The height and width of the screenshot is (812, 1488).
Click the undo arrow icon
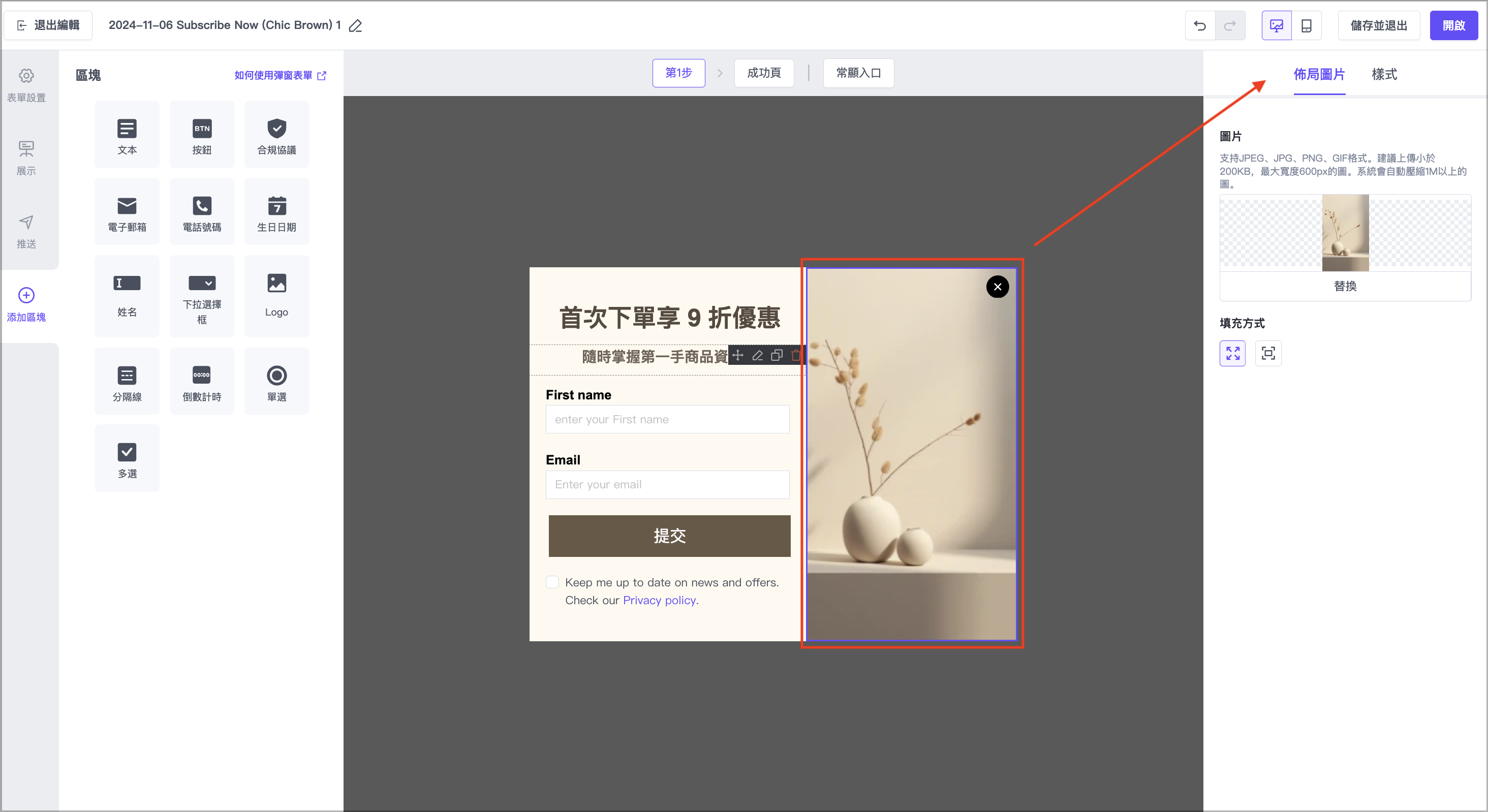coord(1200,25)
